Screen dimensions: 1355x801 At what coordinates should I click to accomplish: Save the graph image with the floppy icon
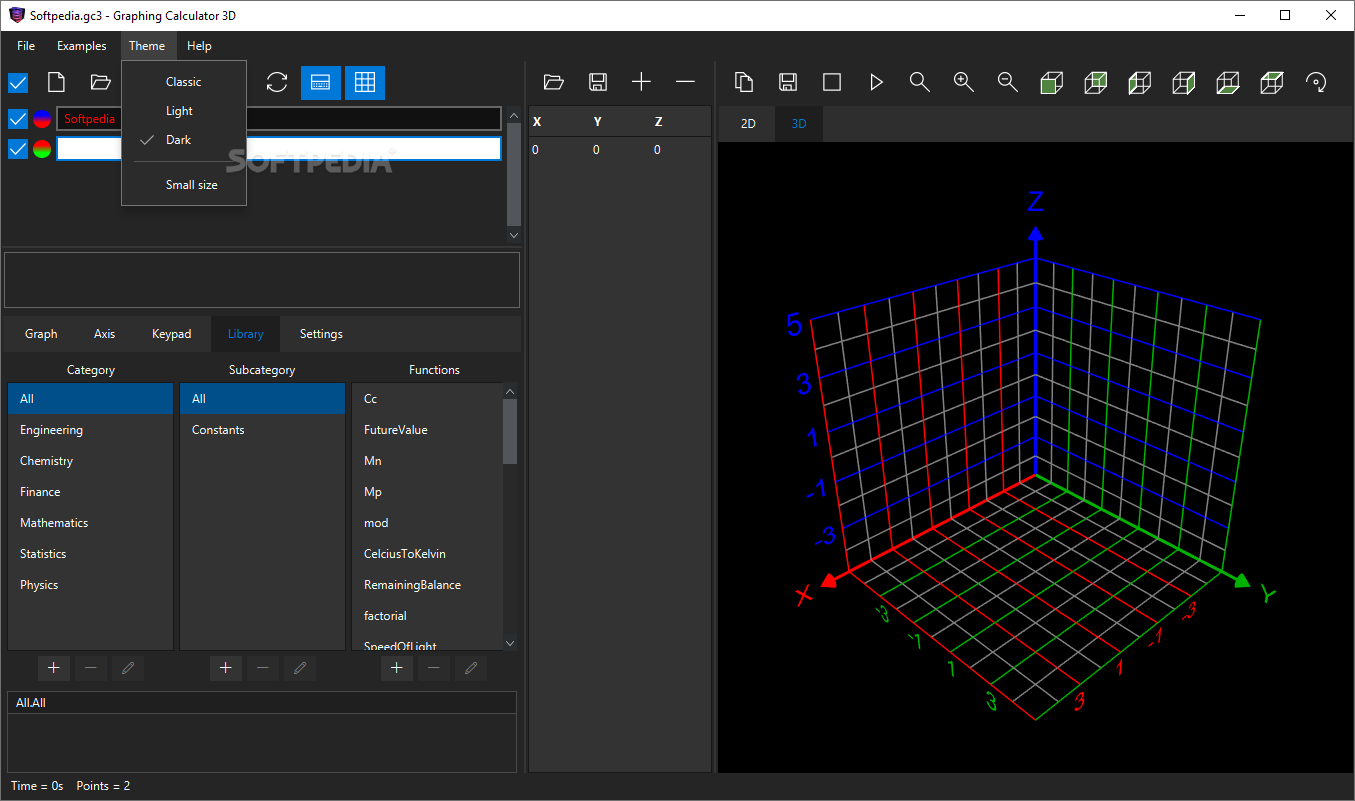point(788,82)
